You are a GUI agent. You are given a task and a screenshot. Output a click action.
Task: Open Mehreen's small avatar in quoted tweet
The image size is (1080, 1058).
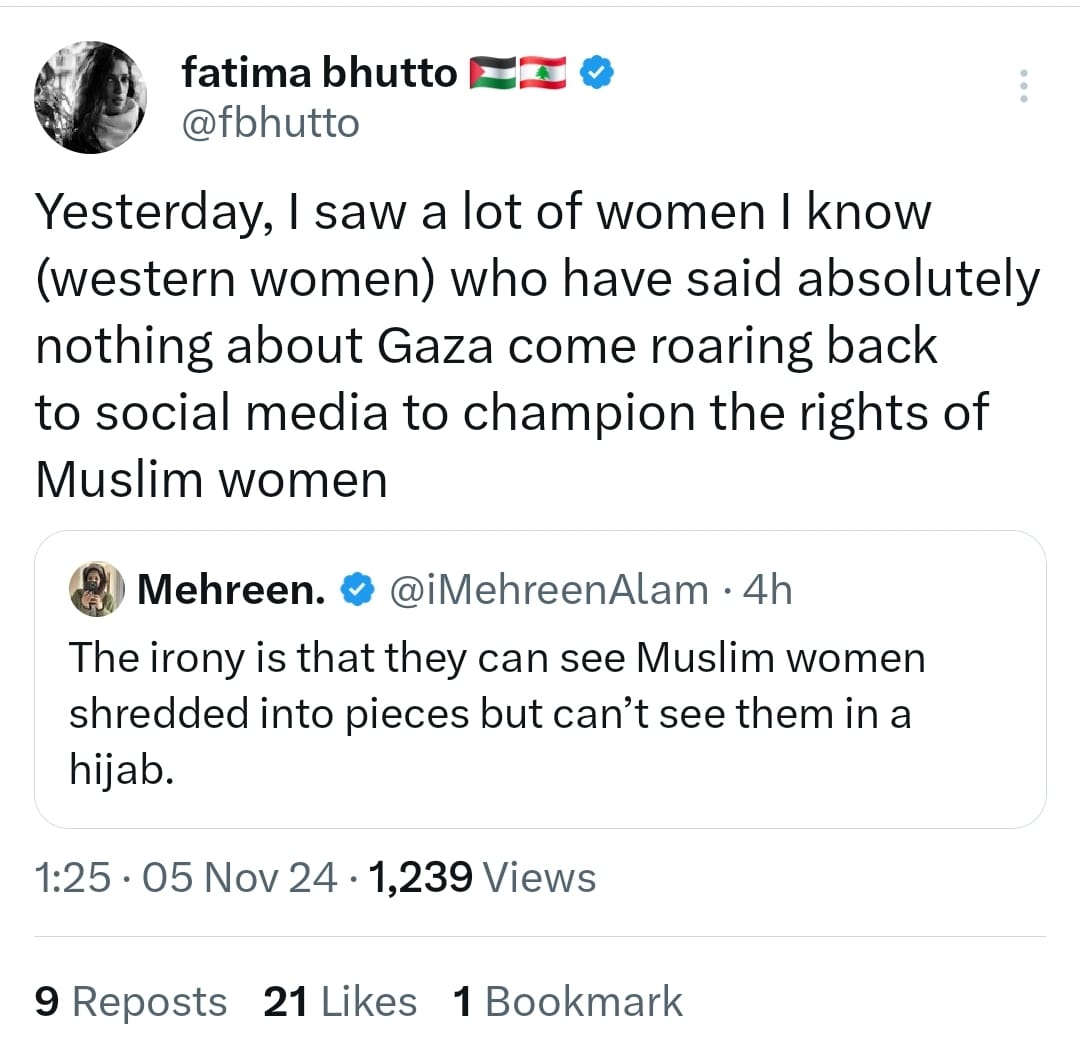pos(96,589)
